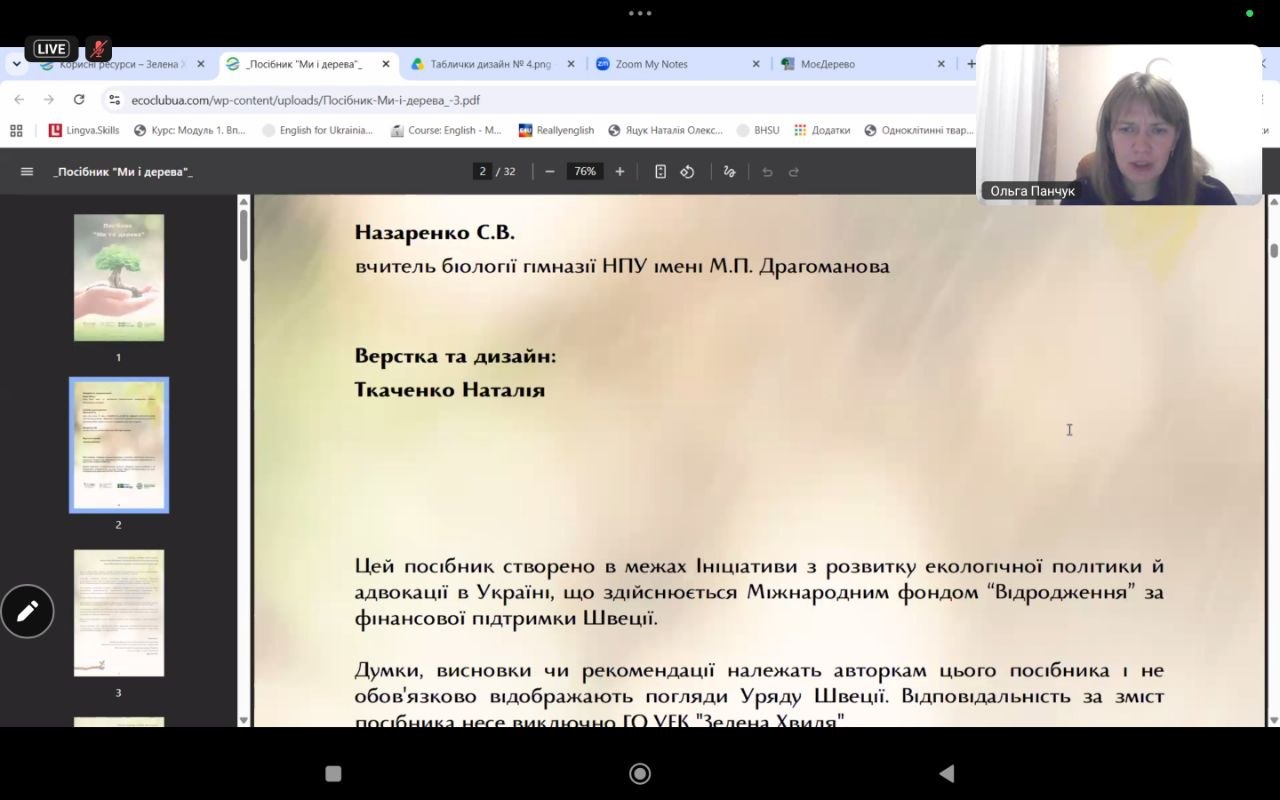Expand the tab search dropdown arrow

pos(17,64)
